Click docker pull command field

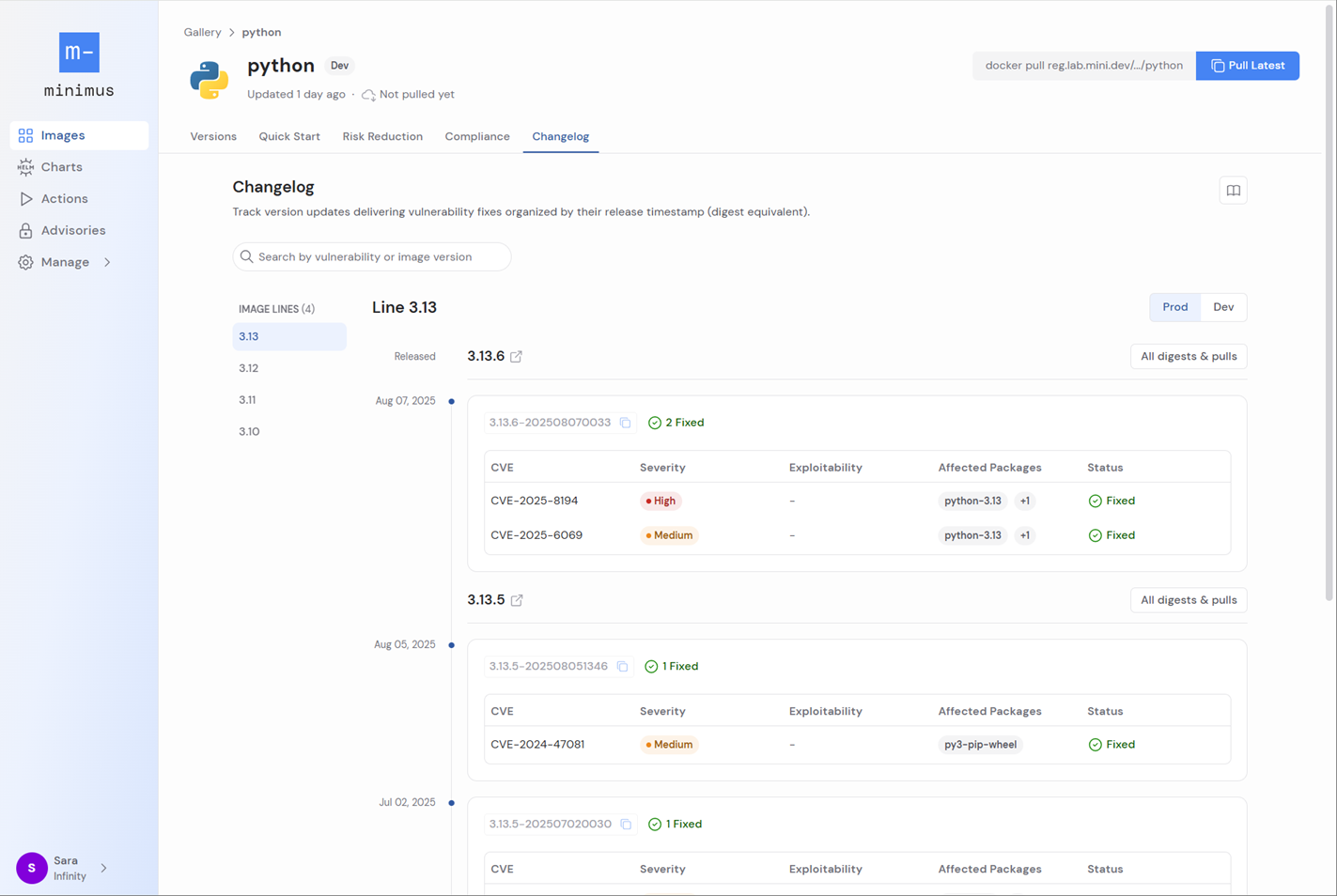coord(1083,66)
